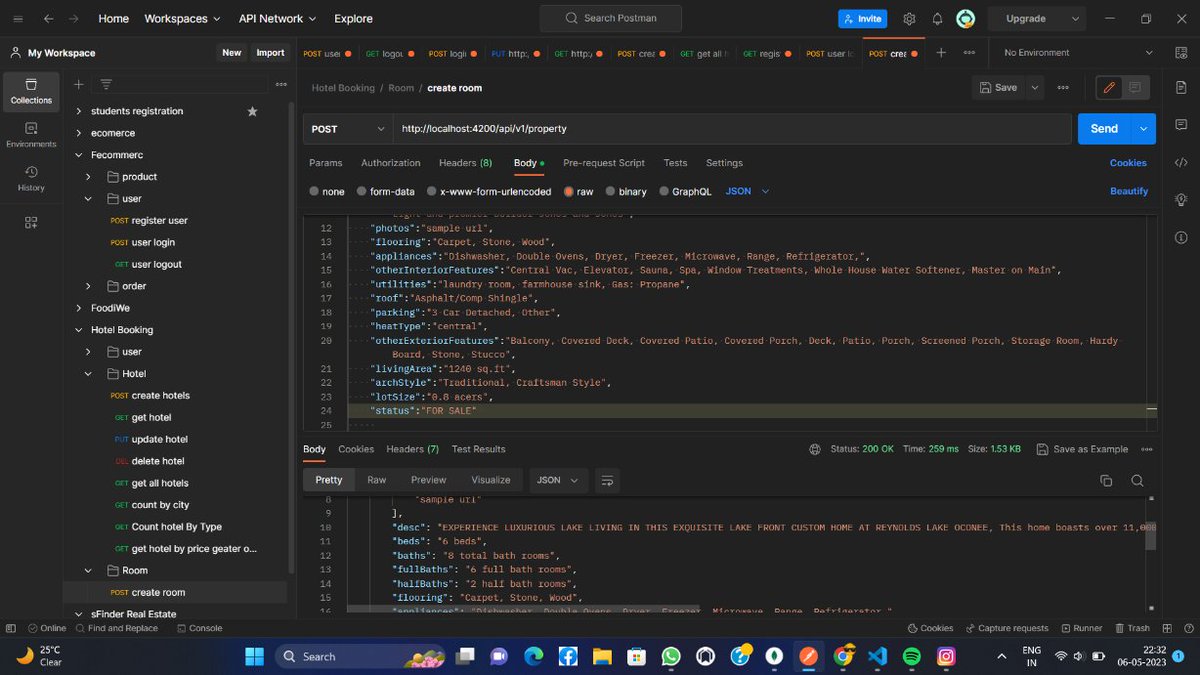This screenshot has height=675, width=1200.
Task: Open the Settings gear icon in header
Action: click(909, 19)
